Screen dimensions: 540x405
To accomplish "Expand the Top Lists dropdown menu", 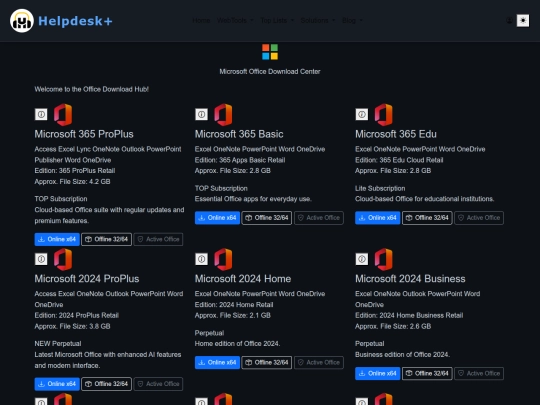I will pyautogui.click(x=277, y=21).
